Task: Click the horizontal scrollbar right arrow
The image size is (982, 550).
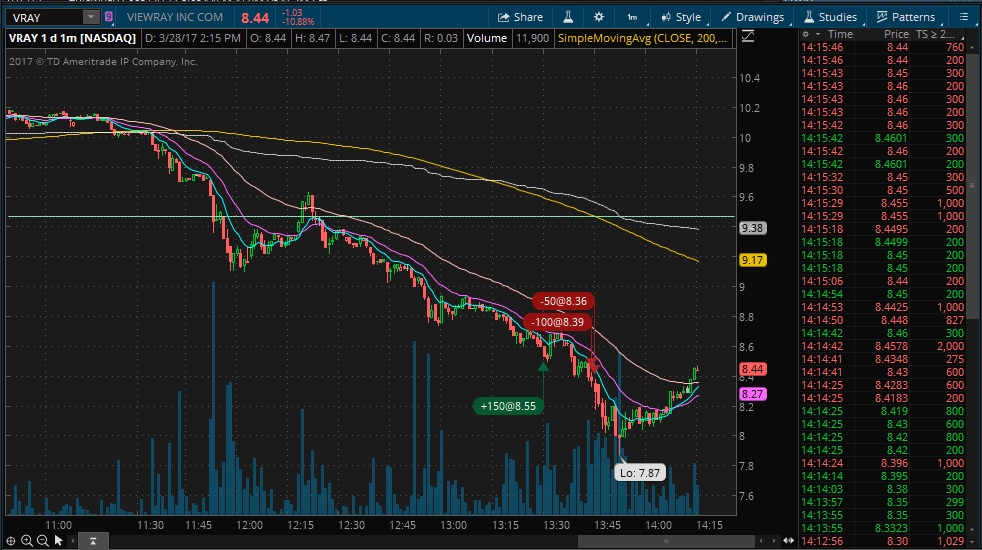Action: click(774, 541)
